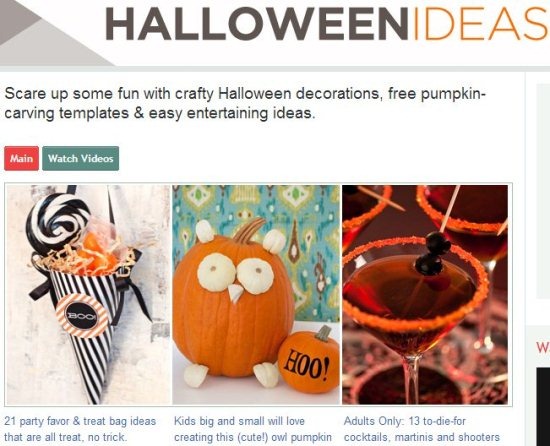The image size is (550, 446).
Task: Open the orange-rimmed cocktail photo
Action: 425,295
